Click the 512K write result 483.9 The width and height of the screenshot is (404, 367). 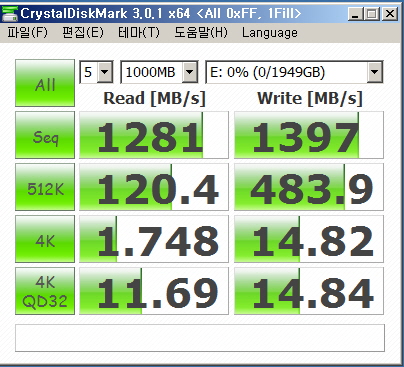click(309, 187)
